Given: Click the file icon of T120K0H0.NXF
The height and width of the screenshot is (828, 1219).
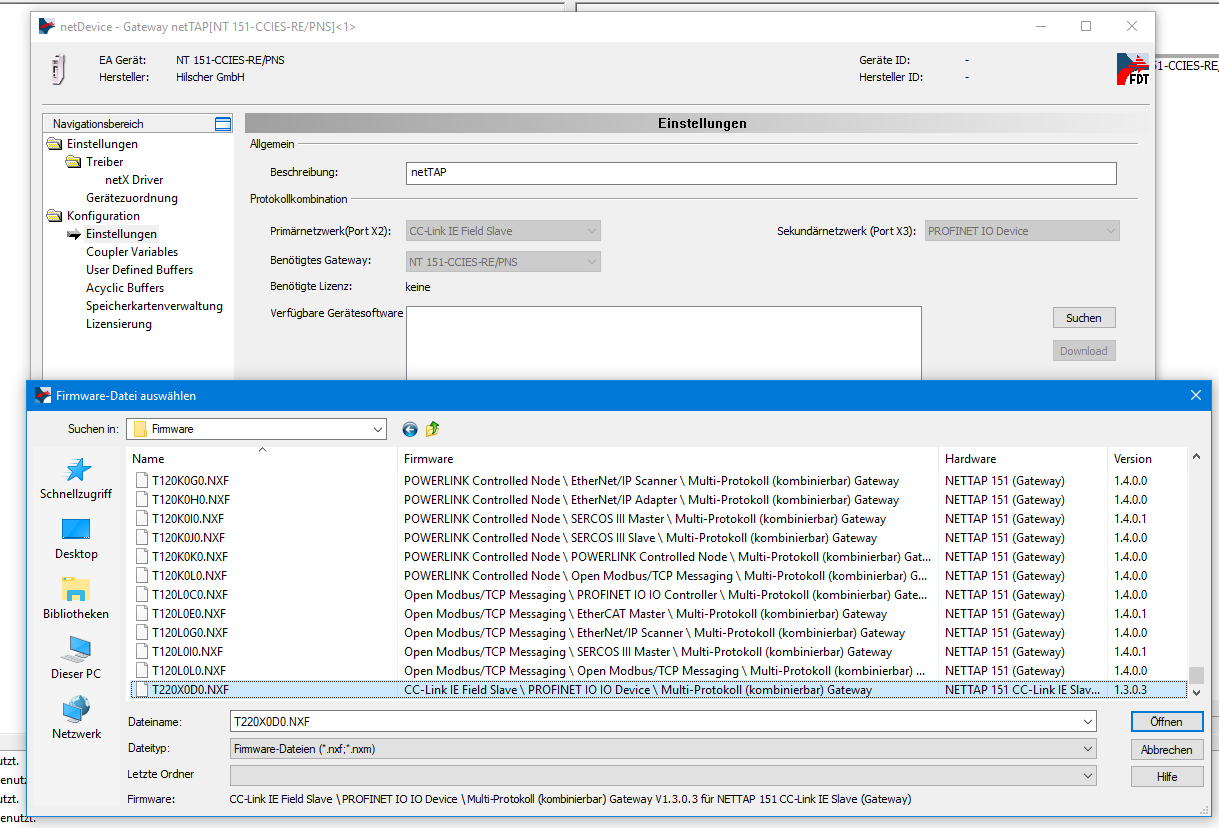Looking at the screenshot, I should pos(142,500).
